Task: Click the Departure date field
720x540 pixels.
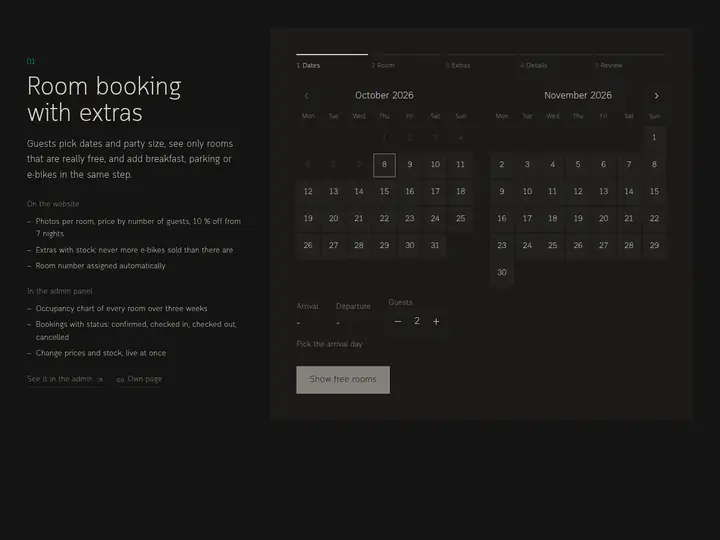Action: click(x=353, y=315)
